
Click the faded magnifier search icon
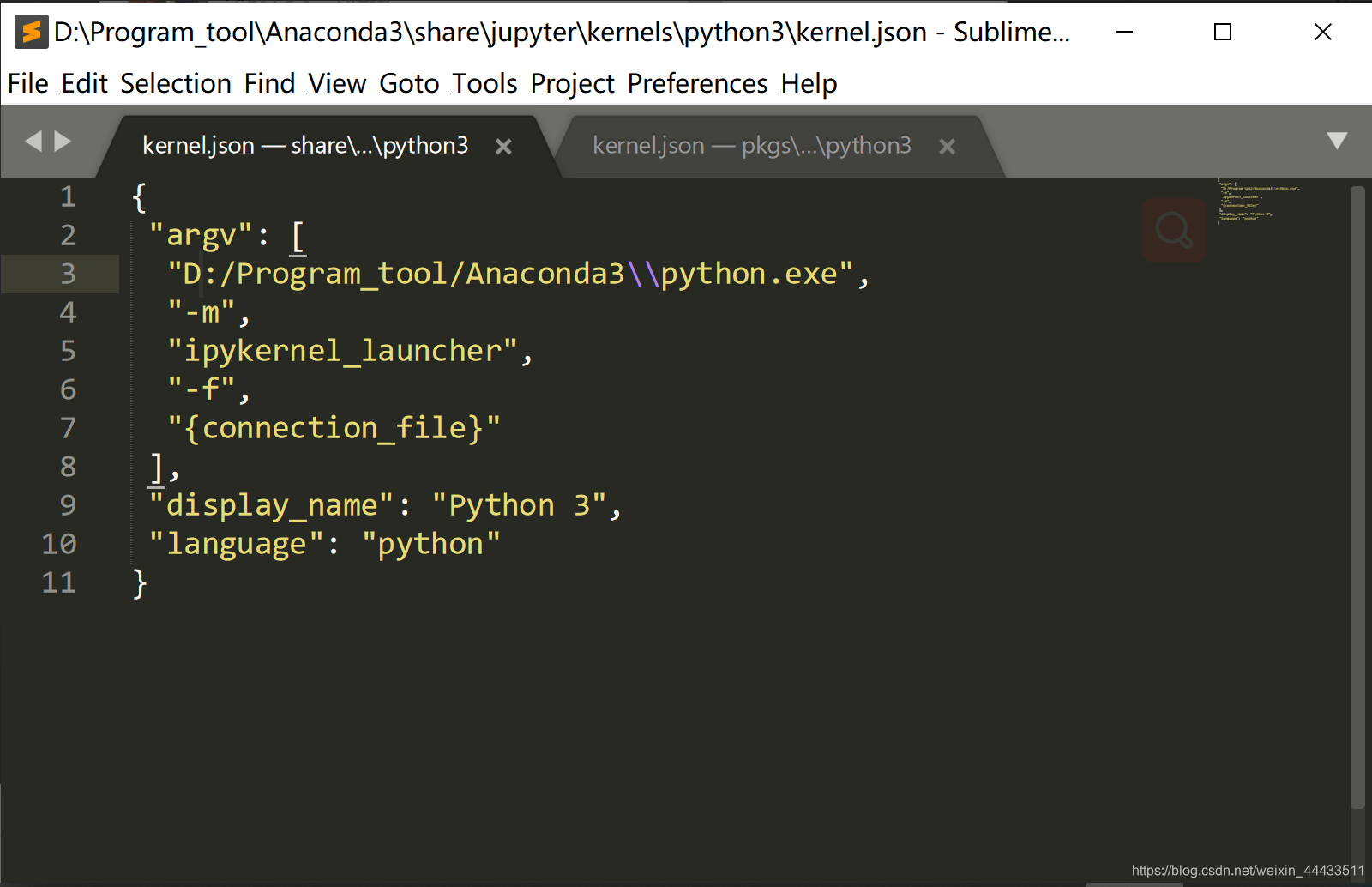(x=1174, y=230)
